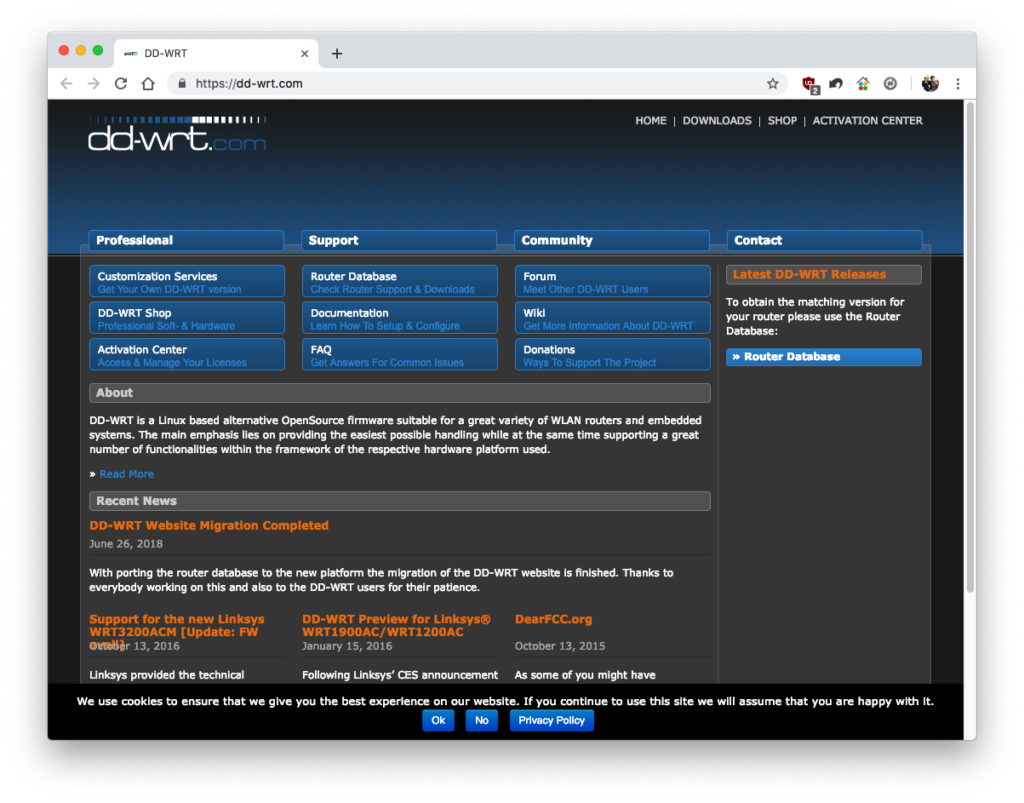
Task: Open the DearFCC.org article
Action: coord(553,619)
